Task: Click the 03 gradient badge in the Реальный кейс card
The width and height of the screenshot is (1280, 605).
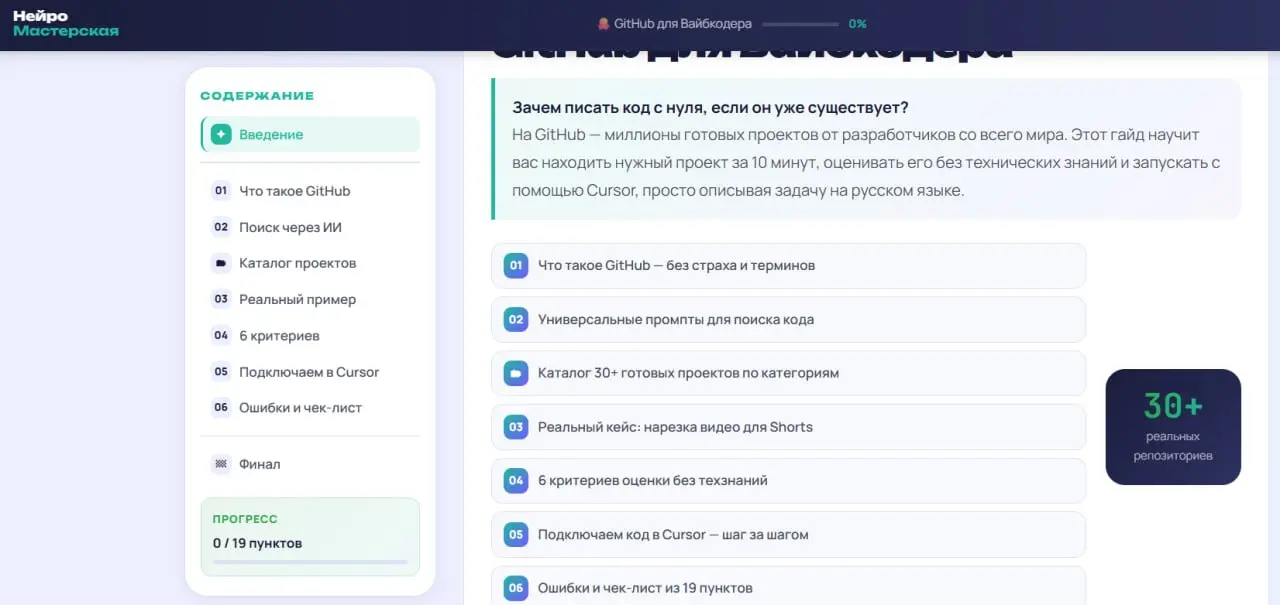Action: [x=516, y=427]
